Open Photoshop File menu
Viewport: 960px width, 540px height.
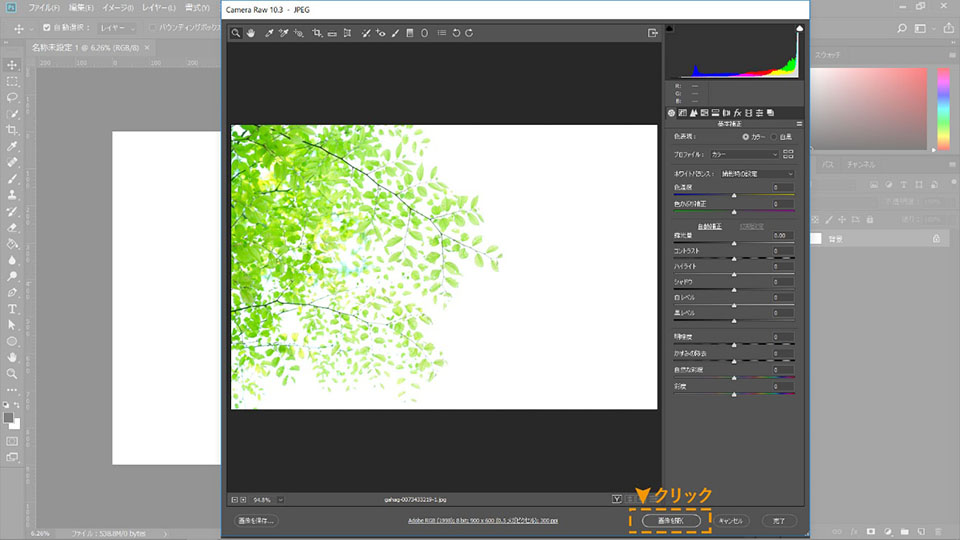click(44, 8)
